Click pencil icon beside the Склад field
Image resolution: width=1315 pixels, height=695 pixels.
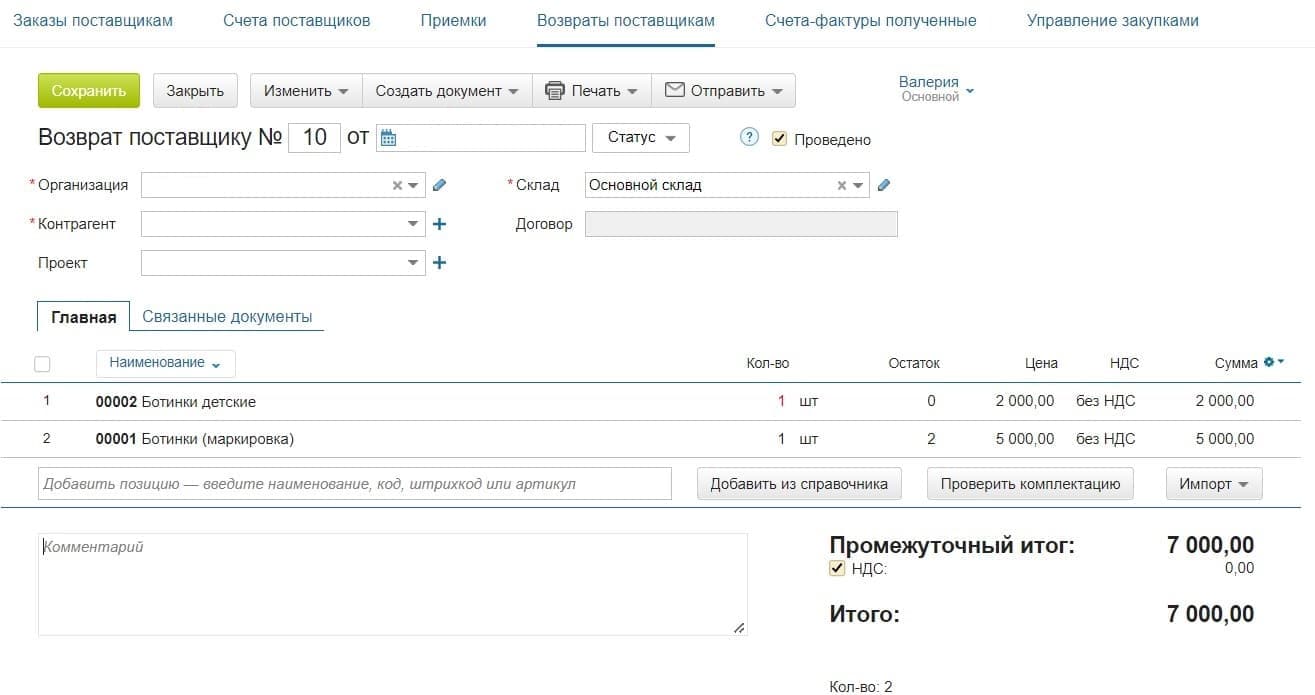(x=883, y=185)
